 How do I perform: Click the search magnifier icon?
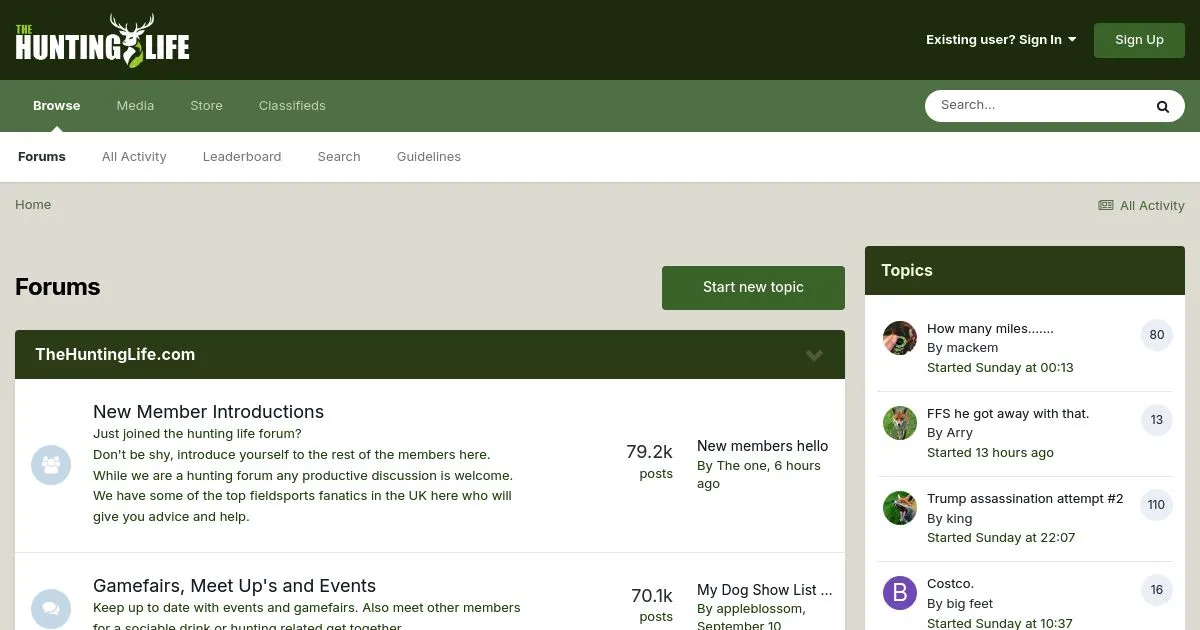pos(1162,106)
